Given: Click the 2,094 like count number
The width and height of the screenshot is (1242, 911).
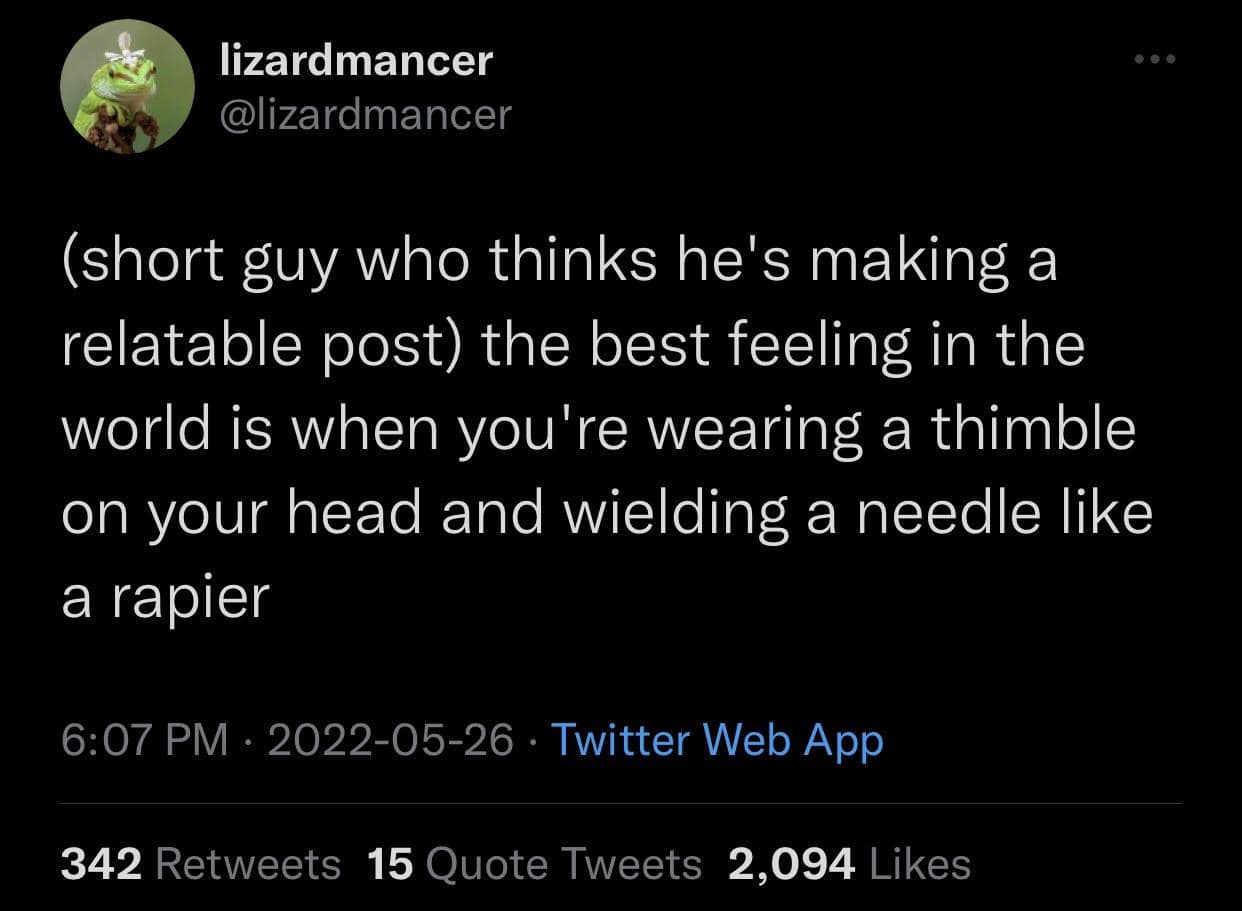Looking at the screenshot, I should point(791,864).
